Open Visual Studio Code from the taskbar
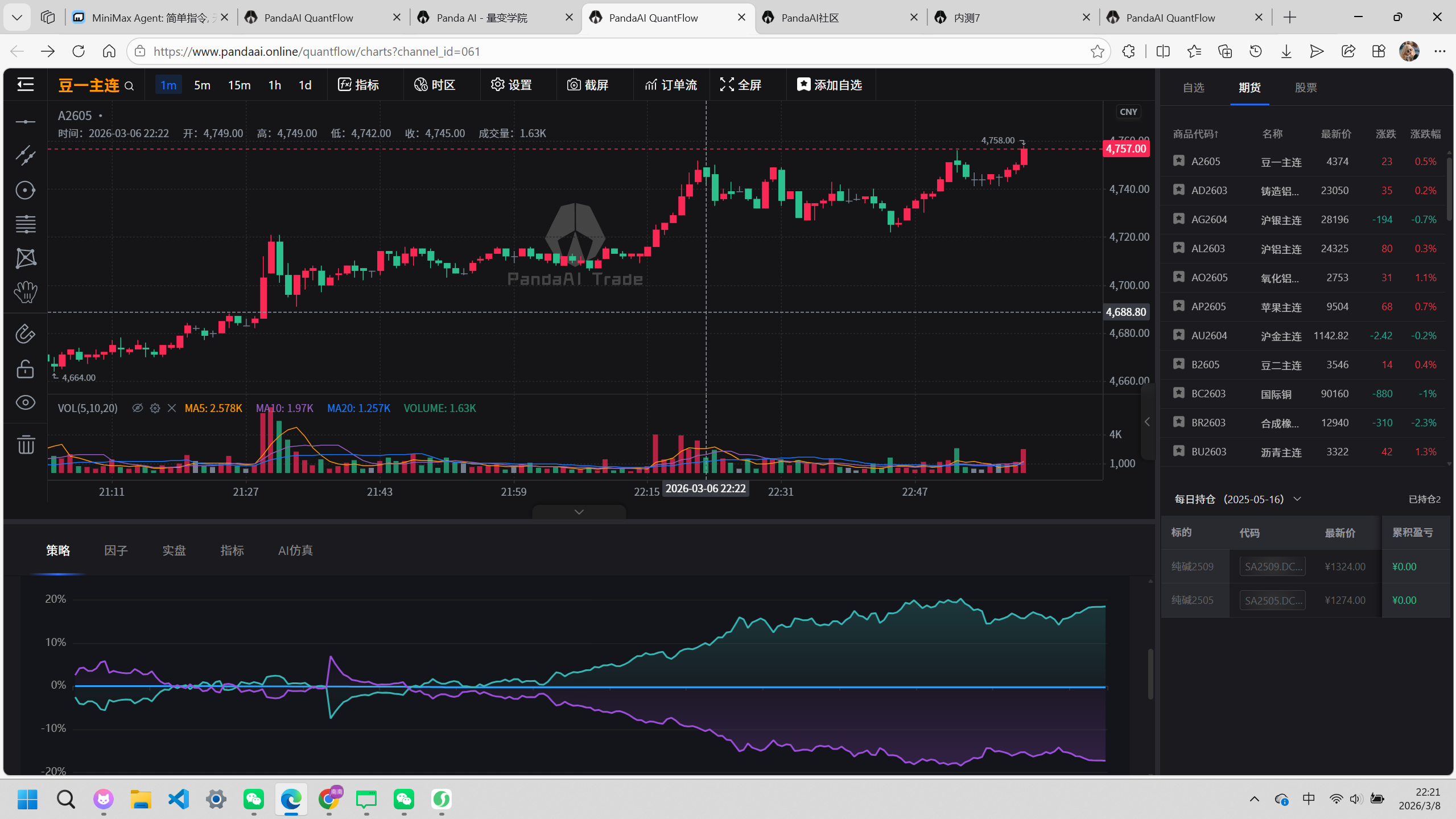The image size is (1456, 819). tap(179, 799)
